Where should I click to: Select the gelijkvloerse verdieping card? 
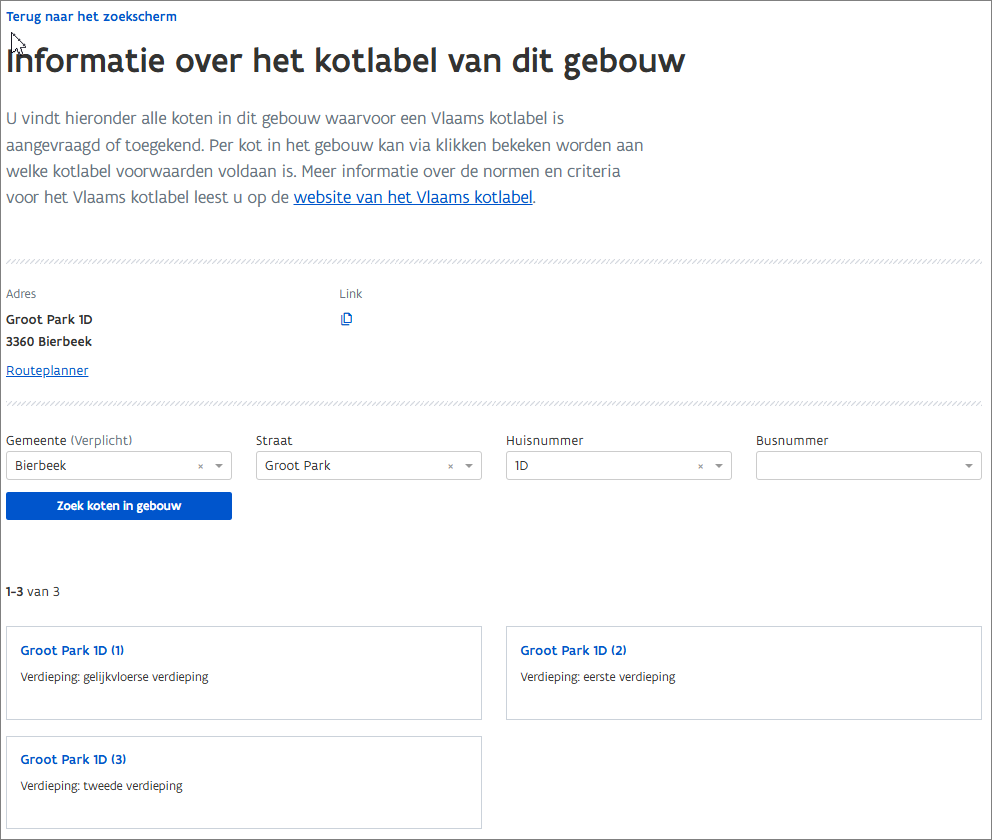[x=243, y=690]
